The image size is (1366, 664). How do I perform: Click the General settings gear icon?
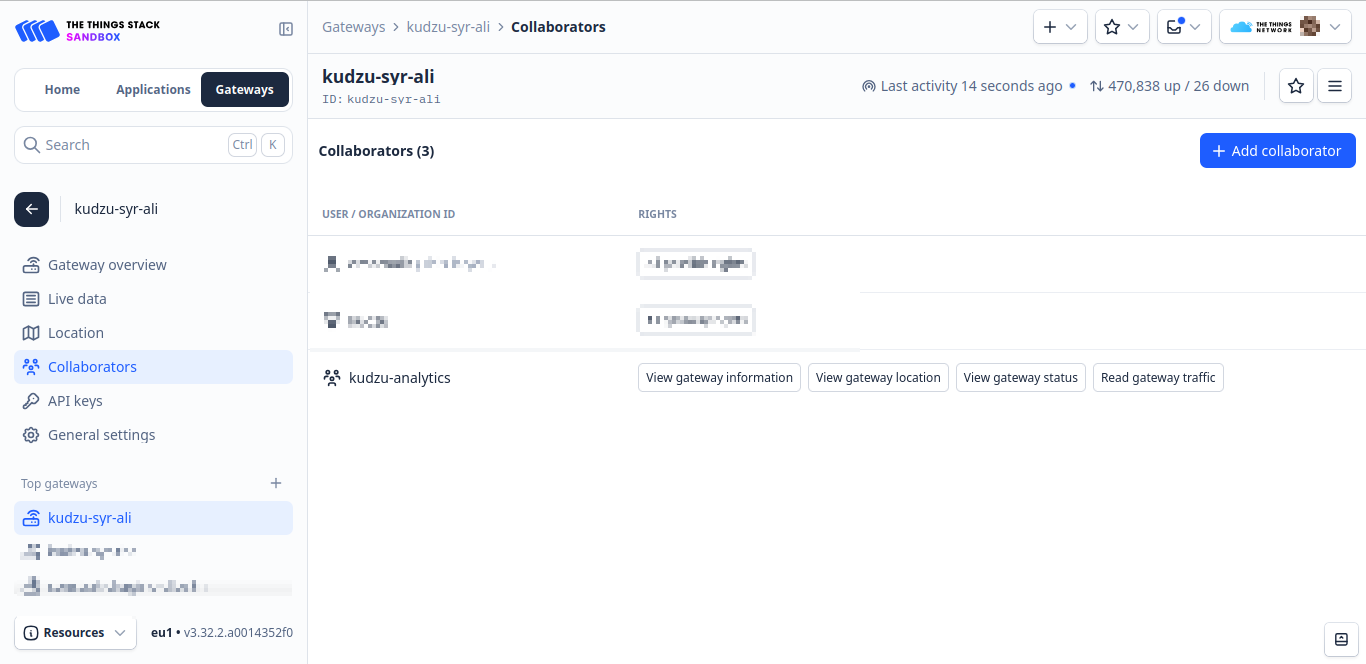pos(31,435)
